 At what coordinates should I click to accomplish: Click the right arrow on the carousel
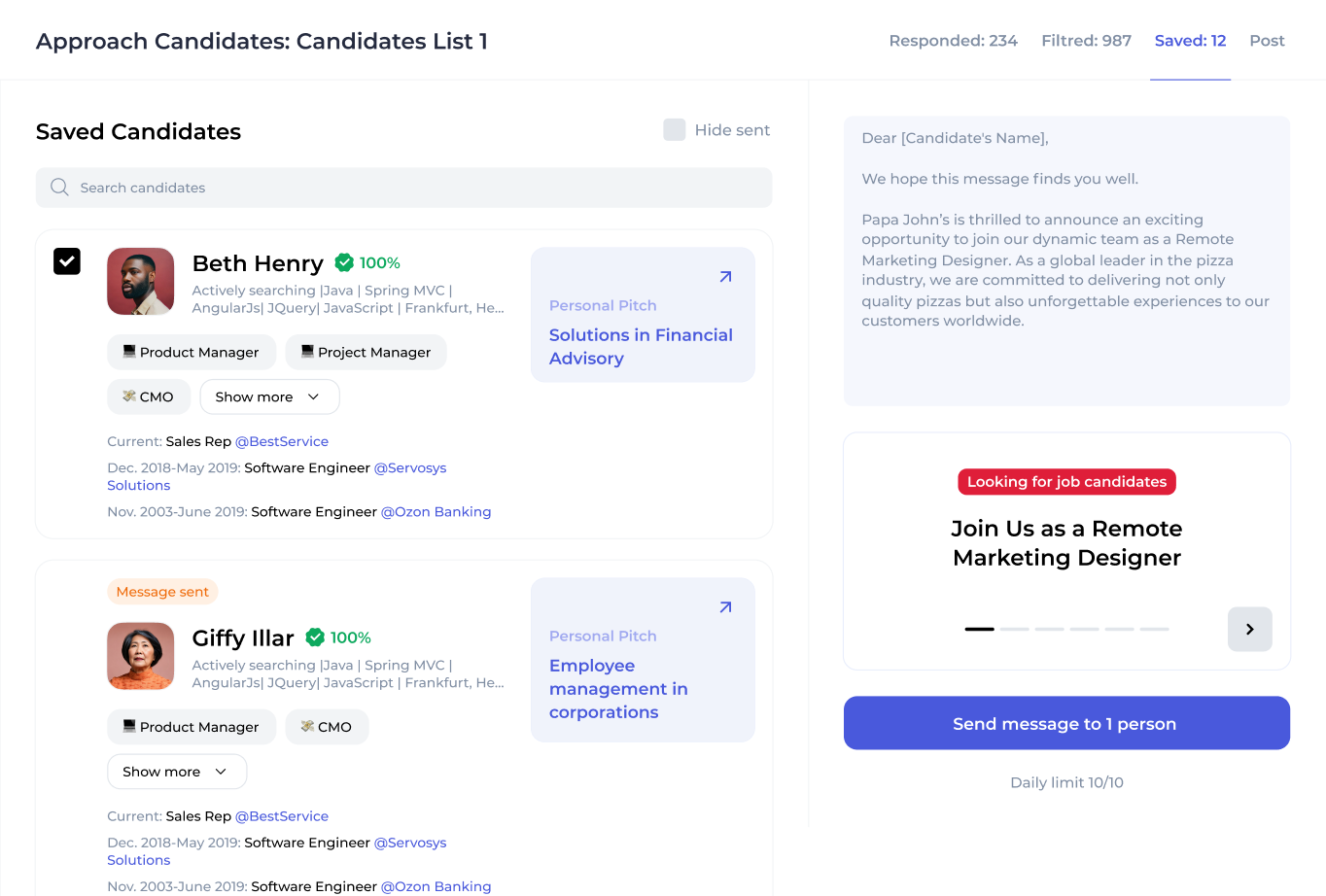click(1249, 629)
